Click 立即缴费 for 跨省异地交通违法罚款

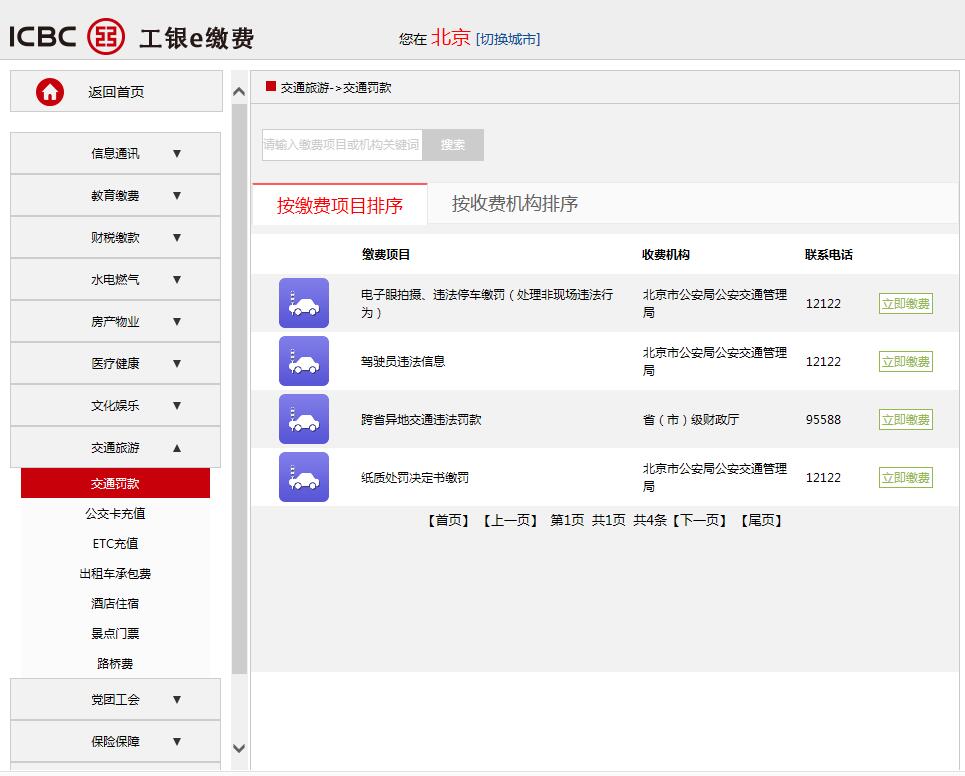pos(905,420)
